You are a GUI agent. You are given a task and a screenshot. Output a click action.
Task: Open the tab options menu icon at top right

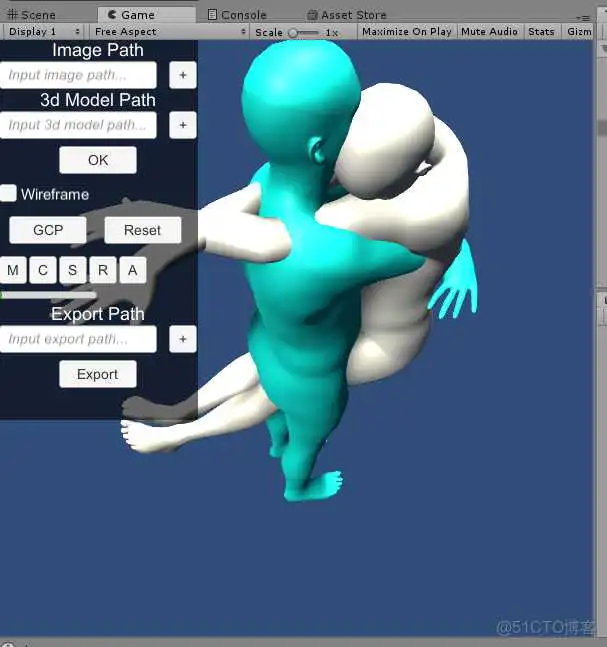(583, 18)
